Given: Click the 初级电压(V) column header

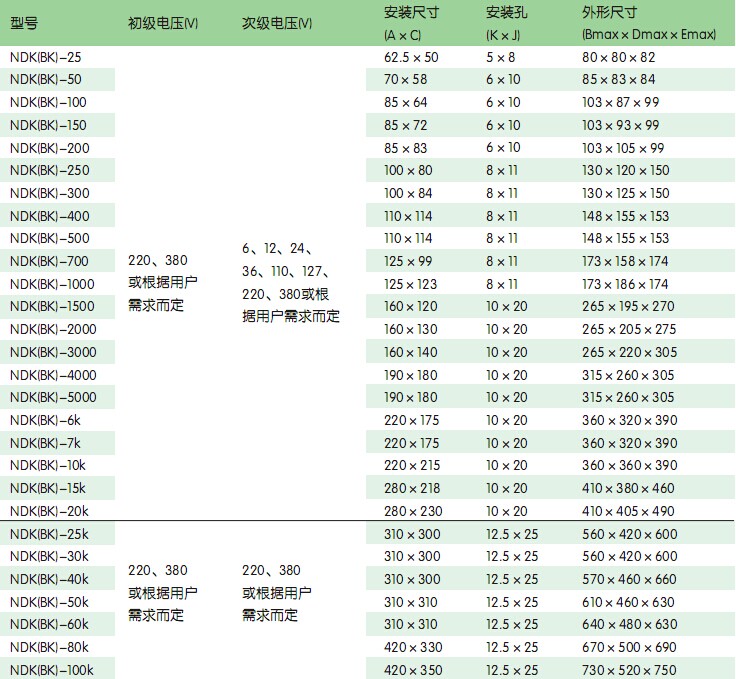Looking at the screenshot, I should coord(163,22).
